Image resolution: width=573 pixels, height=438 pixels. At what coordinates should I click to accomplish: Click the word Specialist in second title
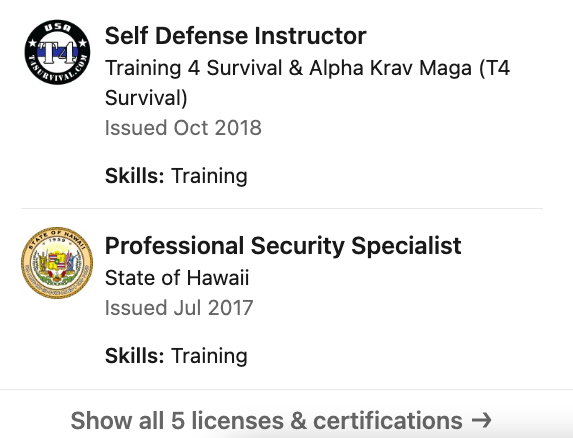pos(406,245)
